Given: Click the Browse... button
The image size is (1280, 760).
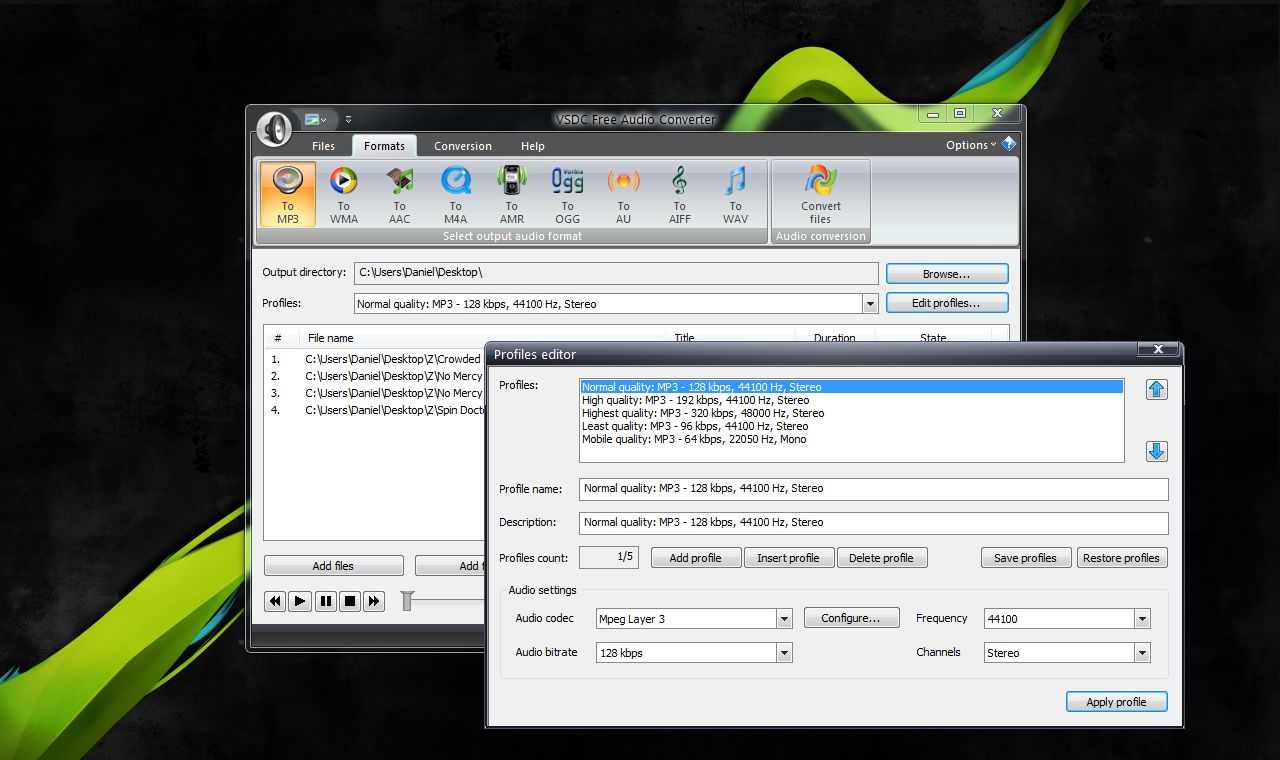Looking at the screenshot, I should coord(947,273).
